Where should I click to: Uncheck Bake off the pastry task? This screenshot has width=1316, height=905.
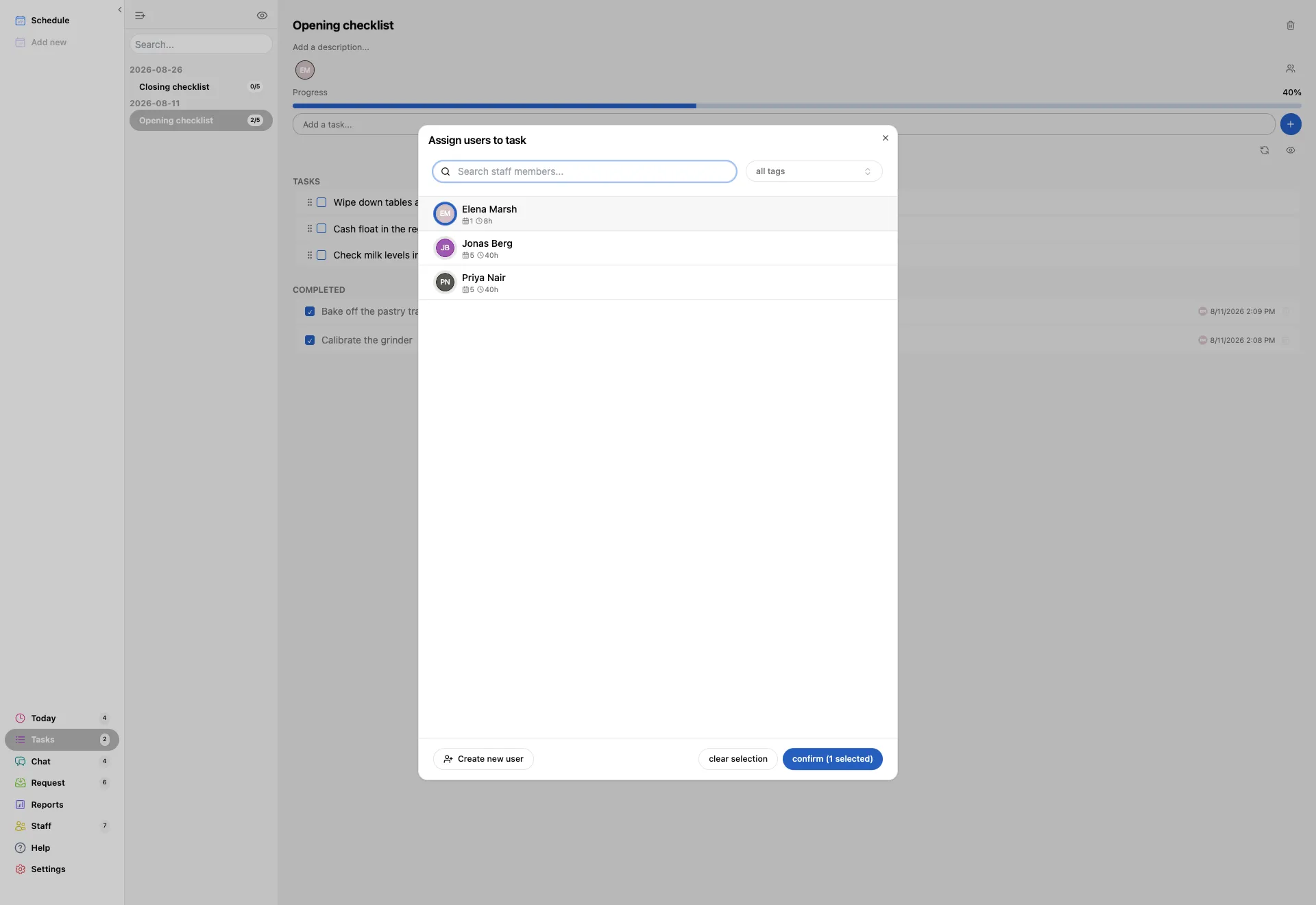[310, 311]
